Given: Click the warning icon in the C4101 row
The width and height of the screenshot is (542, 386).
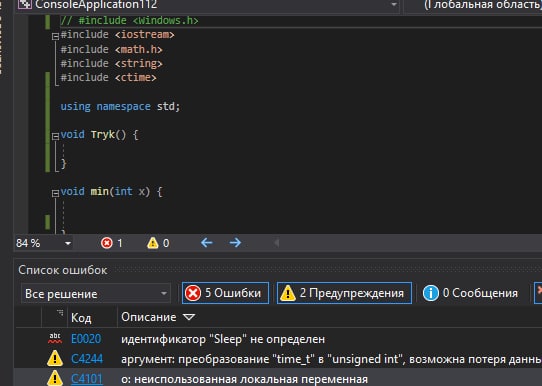Looking at the screenshot, I should click(55, 378).
